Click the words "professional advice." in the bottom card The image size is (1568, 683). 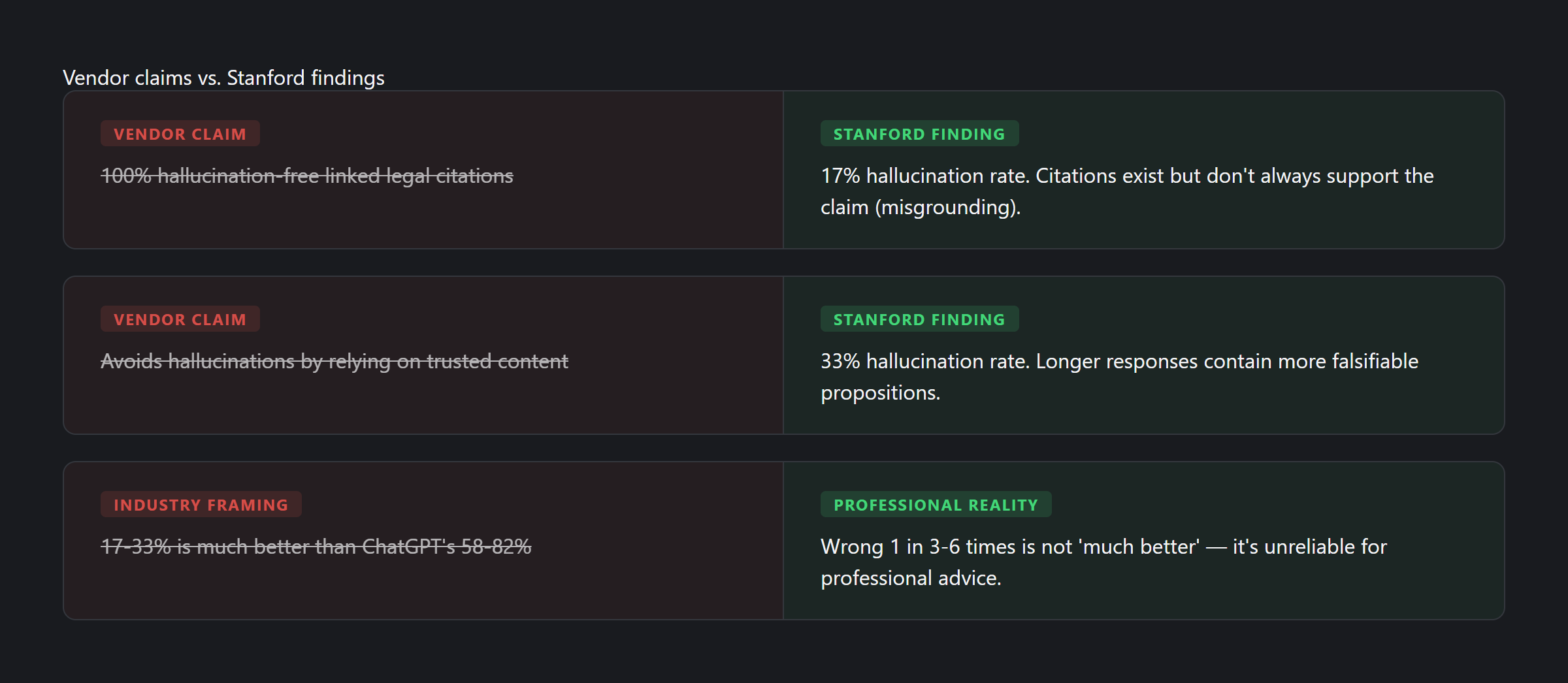911,578
